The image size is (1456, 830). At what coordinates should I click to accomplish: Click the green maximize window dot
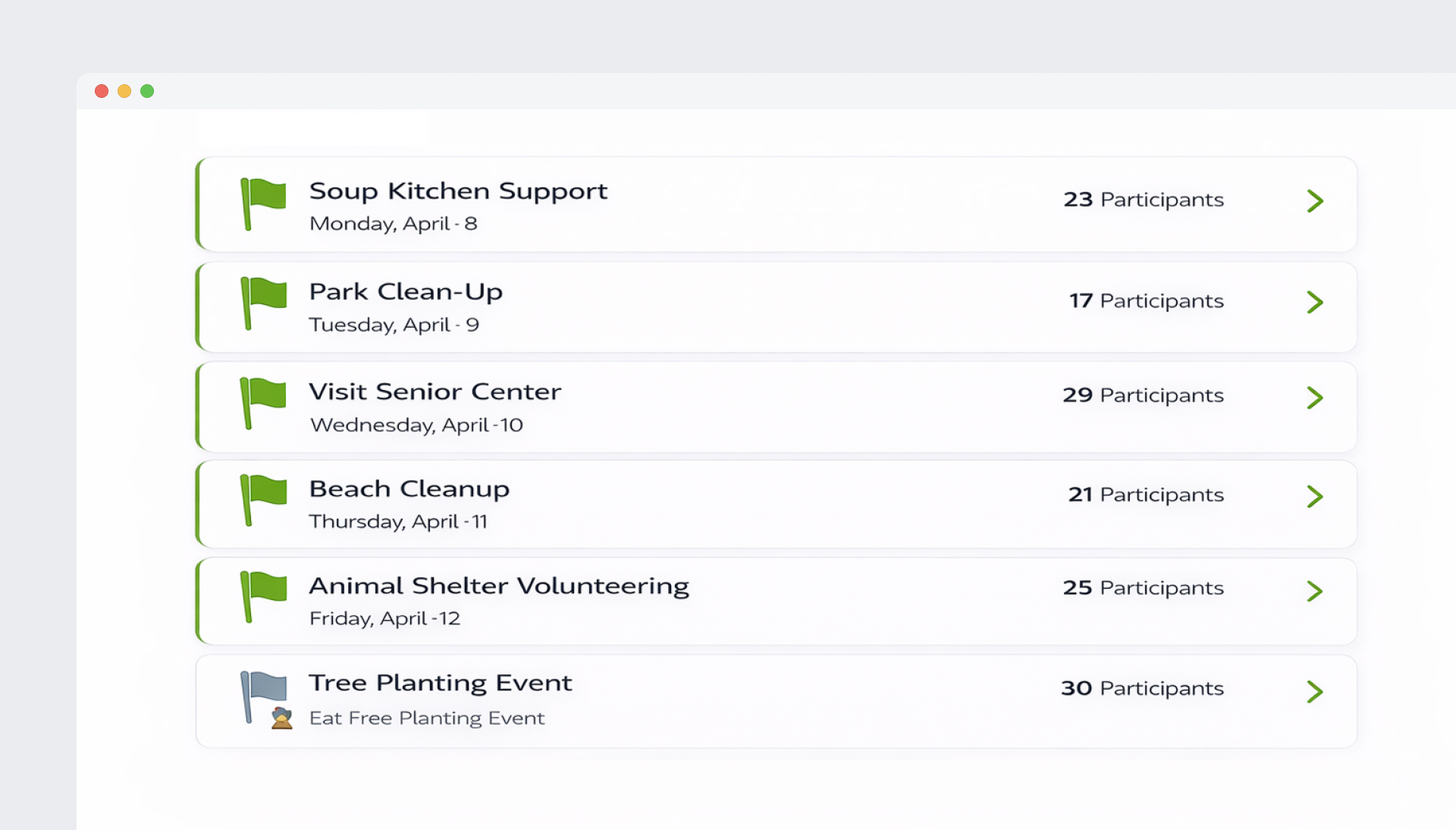click(x=147, y=91)
